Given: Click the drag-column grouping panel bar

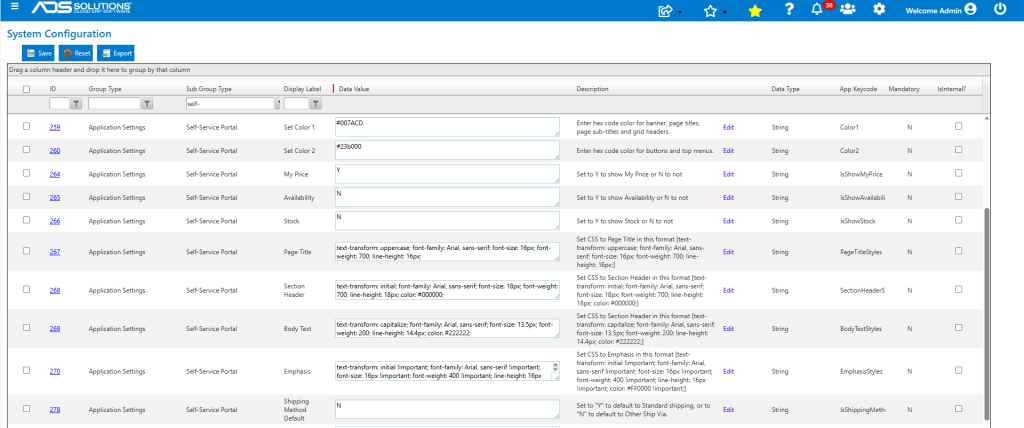Looking at the screenshot, I should pyautogui.click(x=499, y=69).
